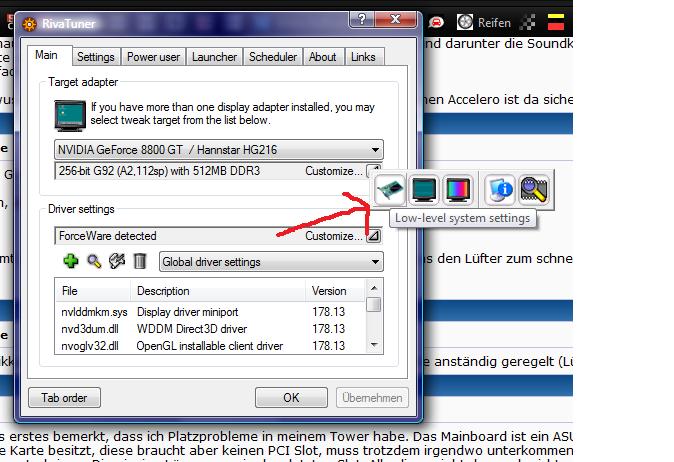The height and width of the screenshot is (462, 674).
Task: Open the Power user tab
Action: coord(153,57)
